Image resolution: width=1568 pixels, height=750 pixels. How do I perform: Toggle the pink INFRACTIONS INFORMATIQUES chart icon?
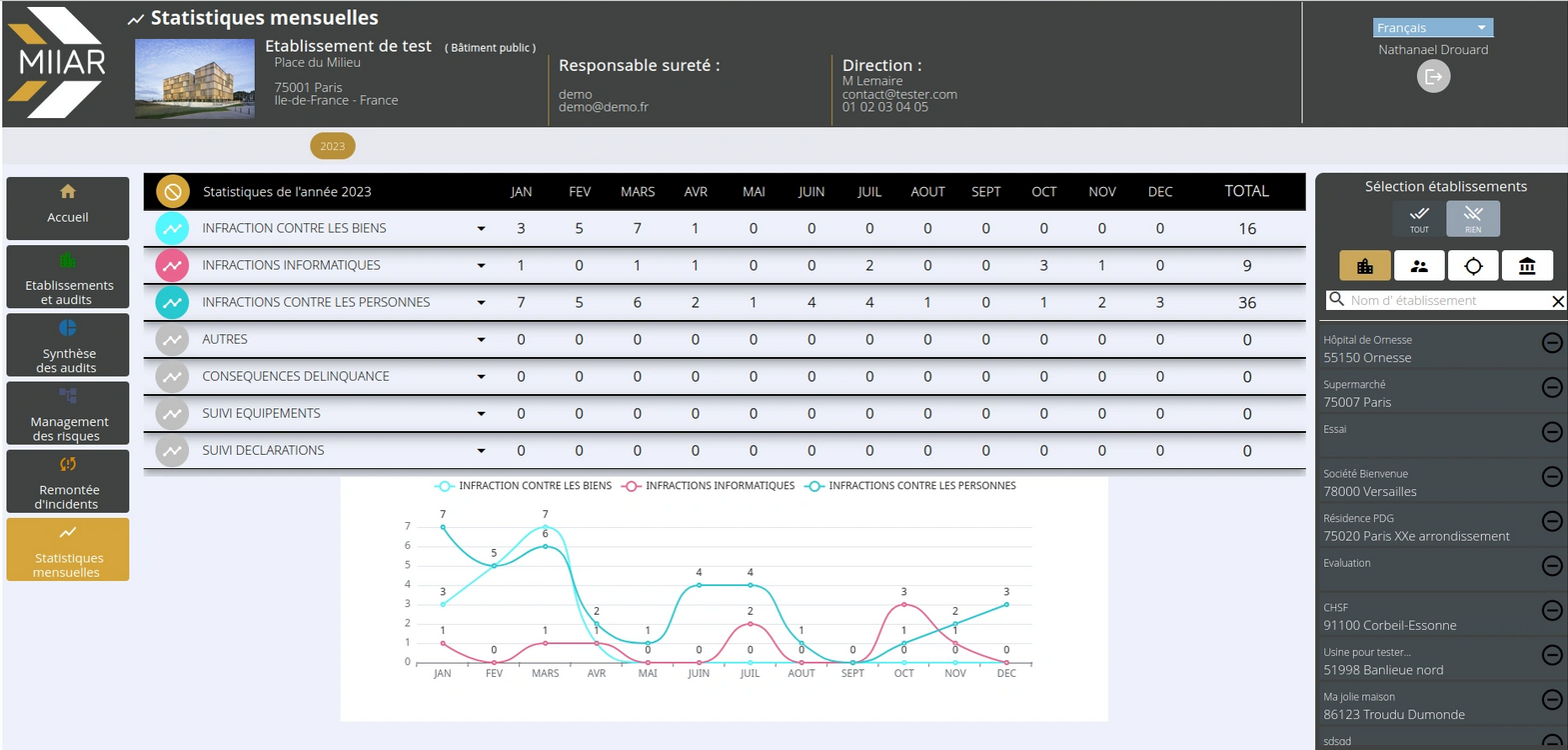pyautogui.click(x=173, y=266)
